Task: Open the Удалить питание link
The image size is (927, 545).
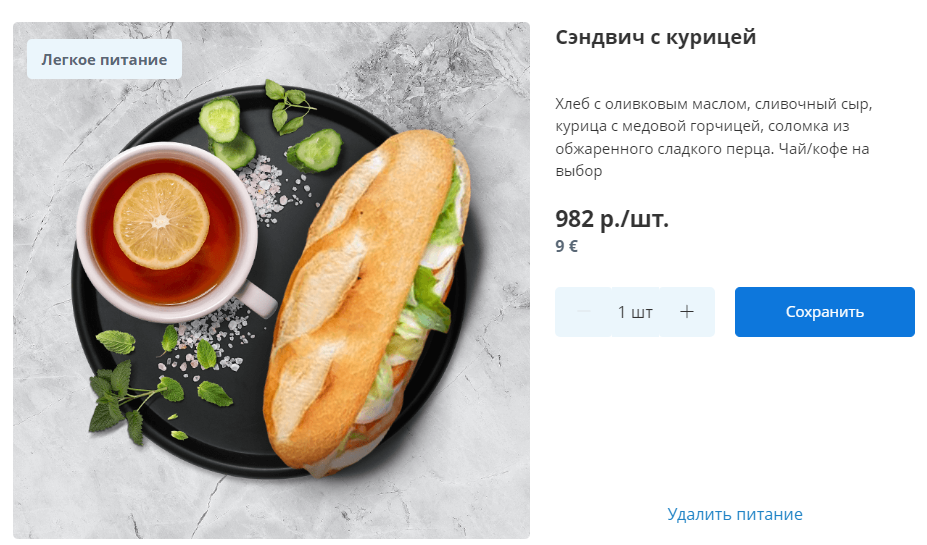Action: 734,514
